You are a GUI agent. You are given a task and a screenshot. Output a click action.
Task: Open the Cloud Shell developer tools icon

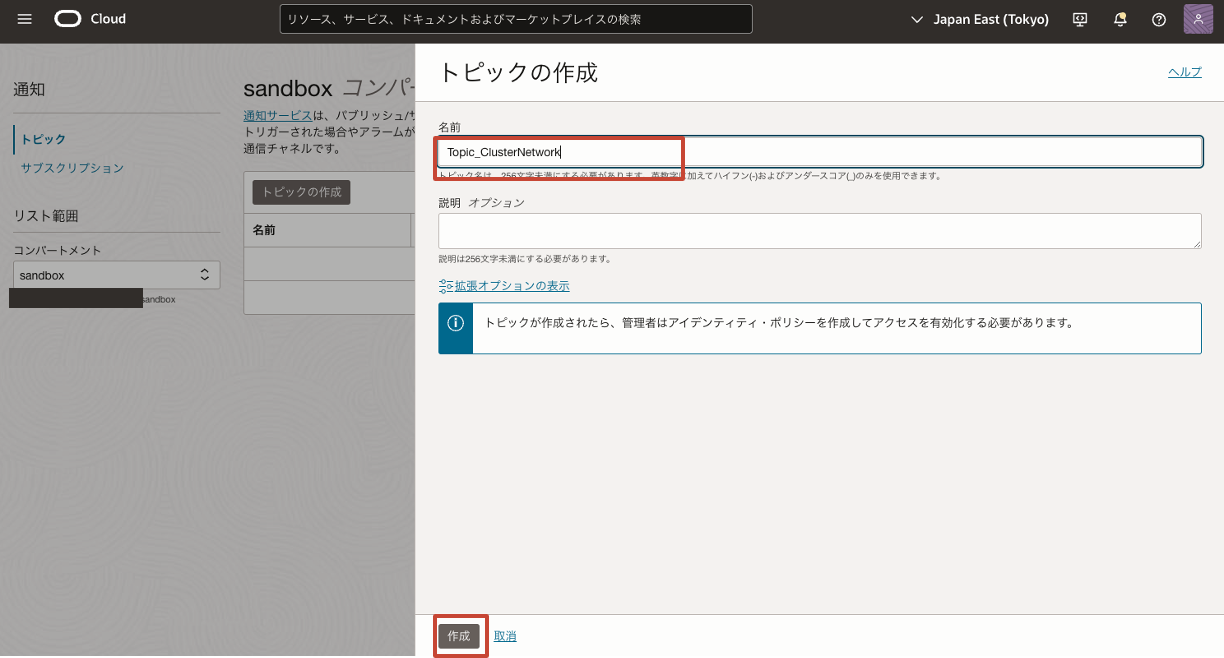pos(1080,19)
